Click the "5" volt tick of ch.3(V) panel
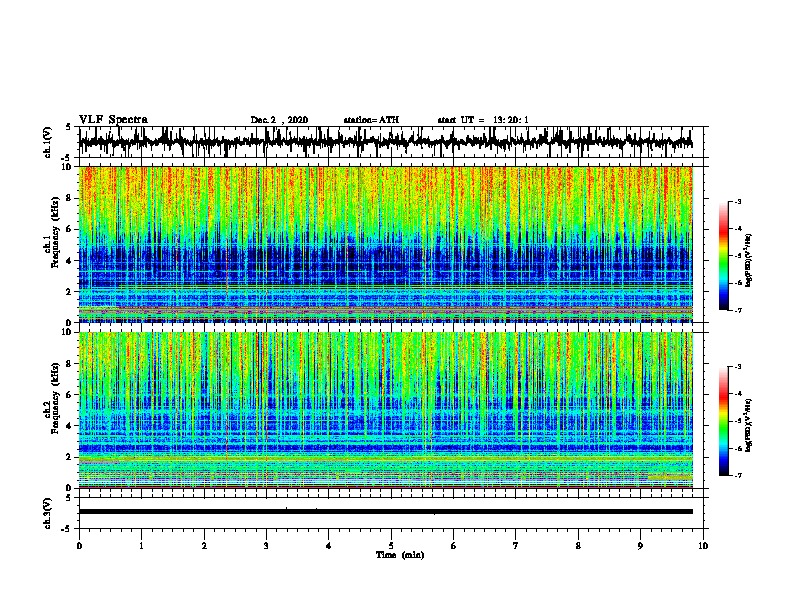The width and height of the screenshot is (792, 612). [69, 498]
